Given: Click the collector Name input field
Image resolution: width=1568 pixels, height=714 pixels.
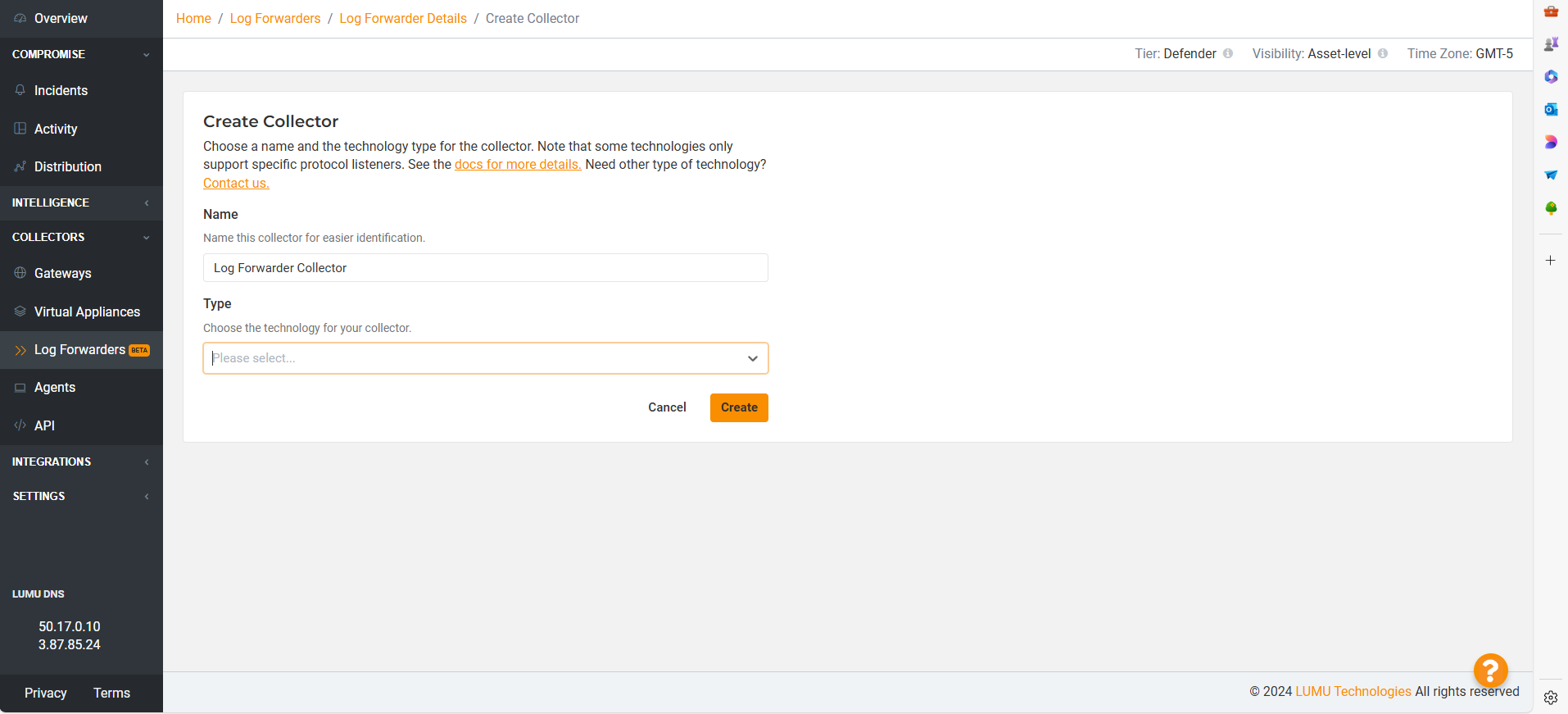Looking at the screenshot, I should pos(485,268).
